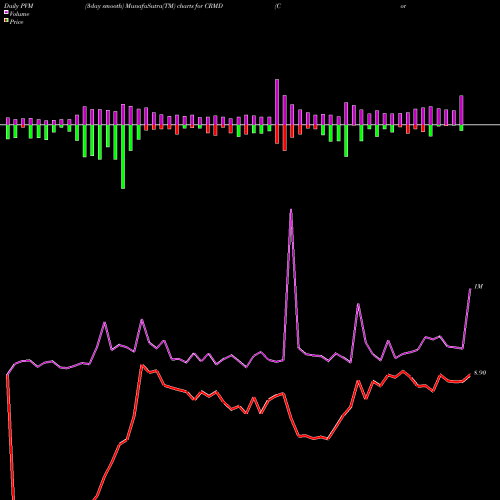500x500 pixels.
Task: Click the highest magenta volume spike peak
Action: click(291, 210)
